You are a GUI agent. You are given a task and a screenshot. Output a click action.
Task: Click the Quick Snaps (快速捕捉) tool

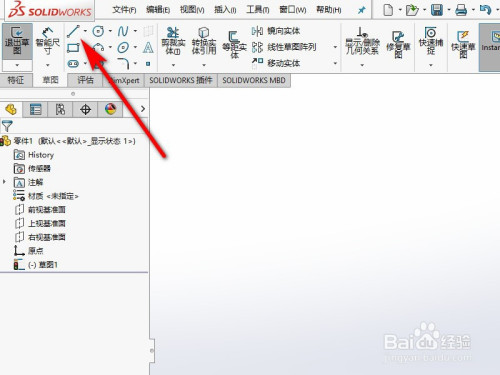[431, 41]
